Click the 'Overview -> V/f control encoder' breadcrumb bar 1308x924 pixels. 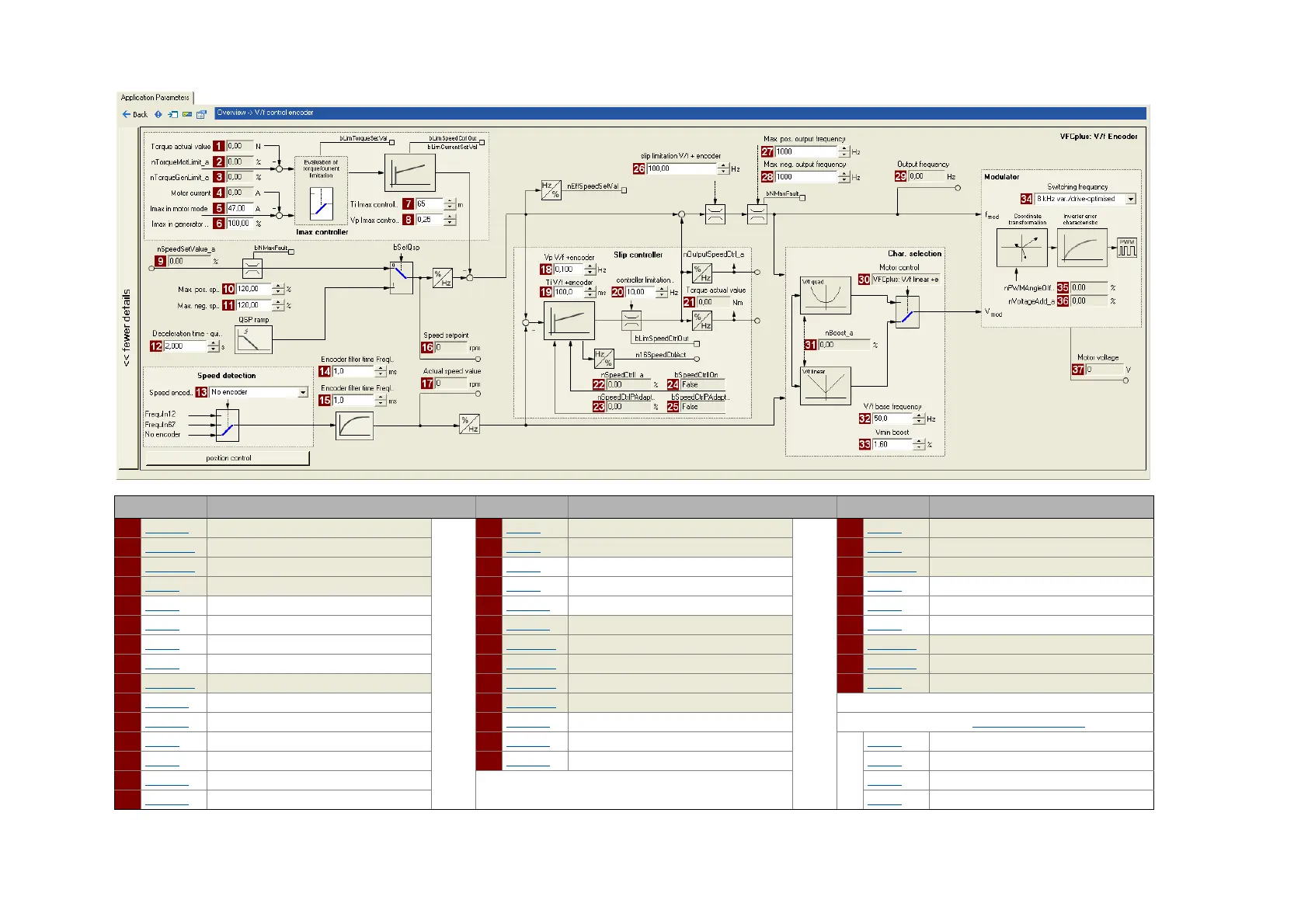680,113
